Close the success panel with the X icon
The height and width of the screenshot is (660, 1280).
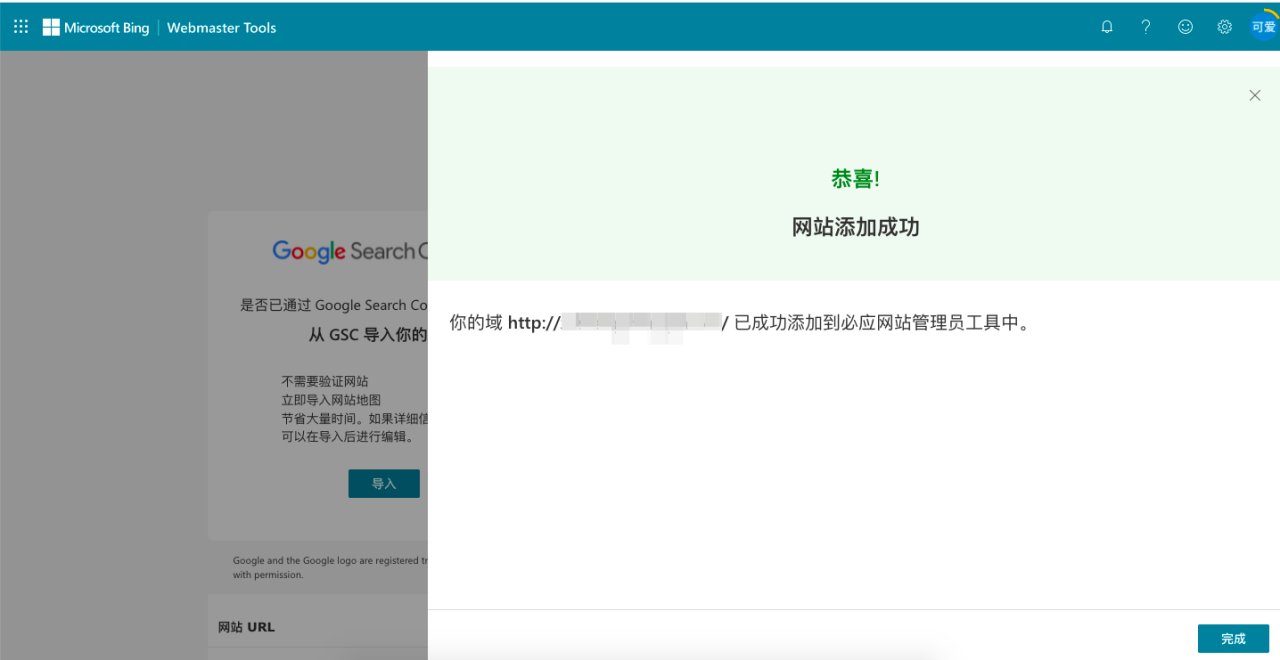click(1255, 95)
